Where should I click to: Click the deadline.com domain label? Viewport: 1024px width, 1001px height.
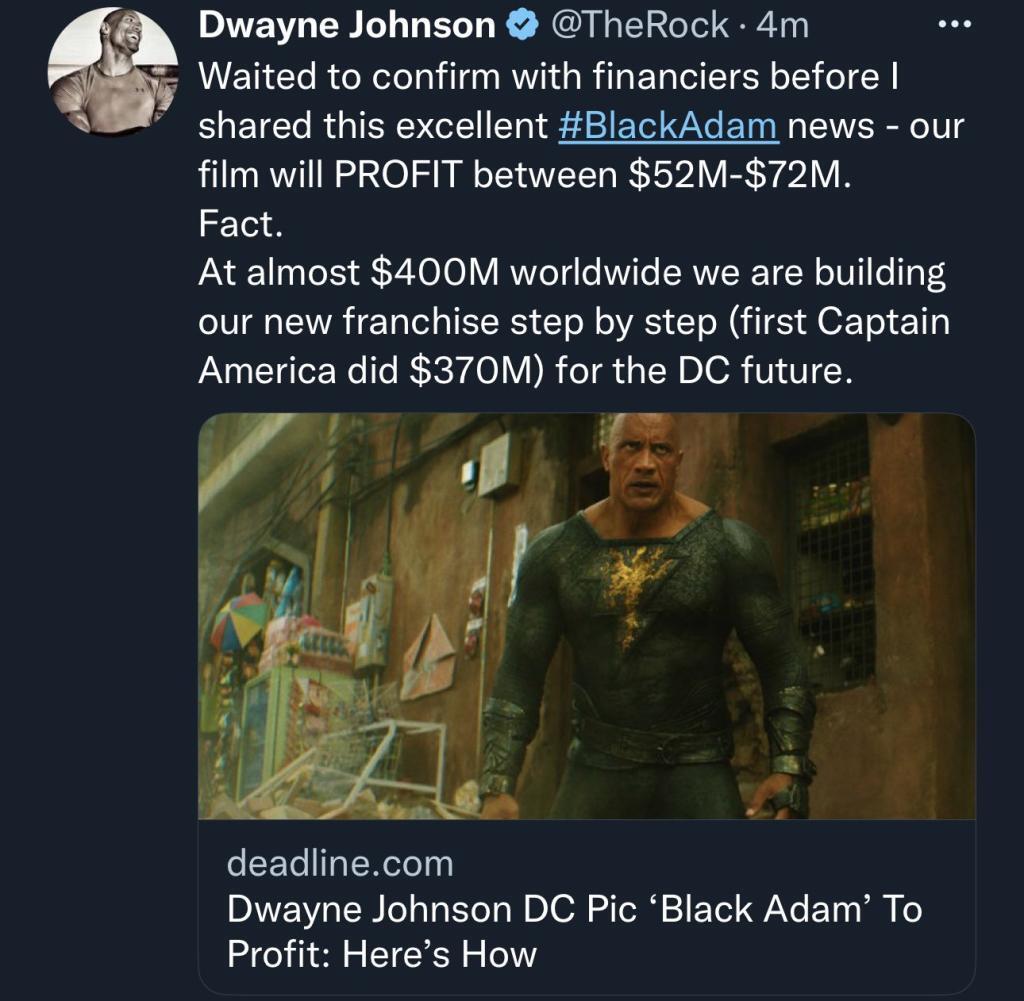click(340, 863)
